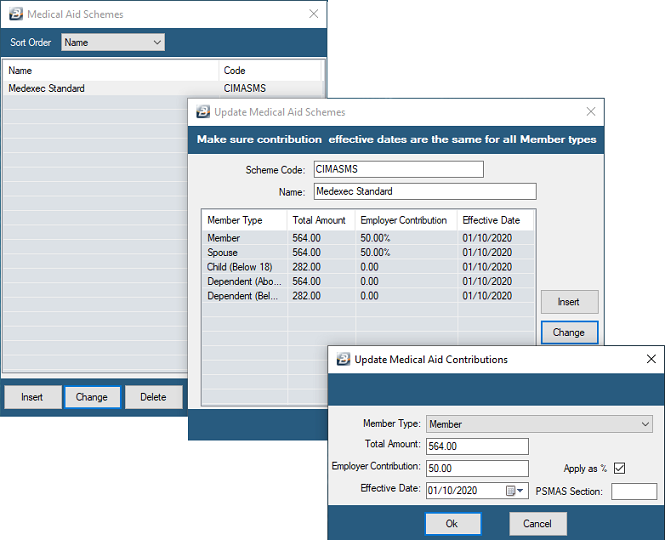Click the Member Type column header
This screenshot has height=540, width=665.
pyautogui.click(x=245, y=220)
